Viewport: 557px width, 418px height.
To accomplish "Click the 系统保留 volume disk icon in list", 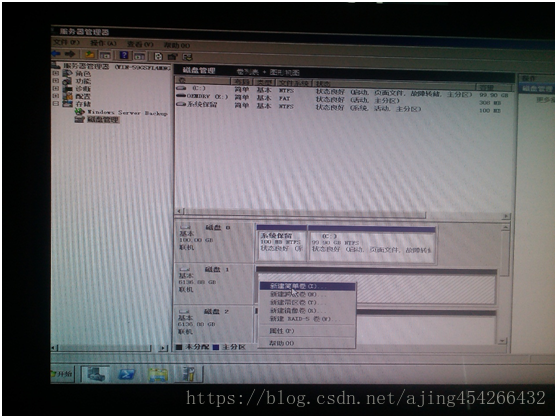I will pos(181,104).
